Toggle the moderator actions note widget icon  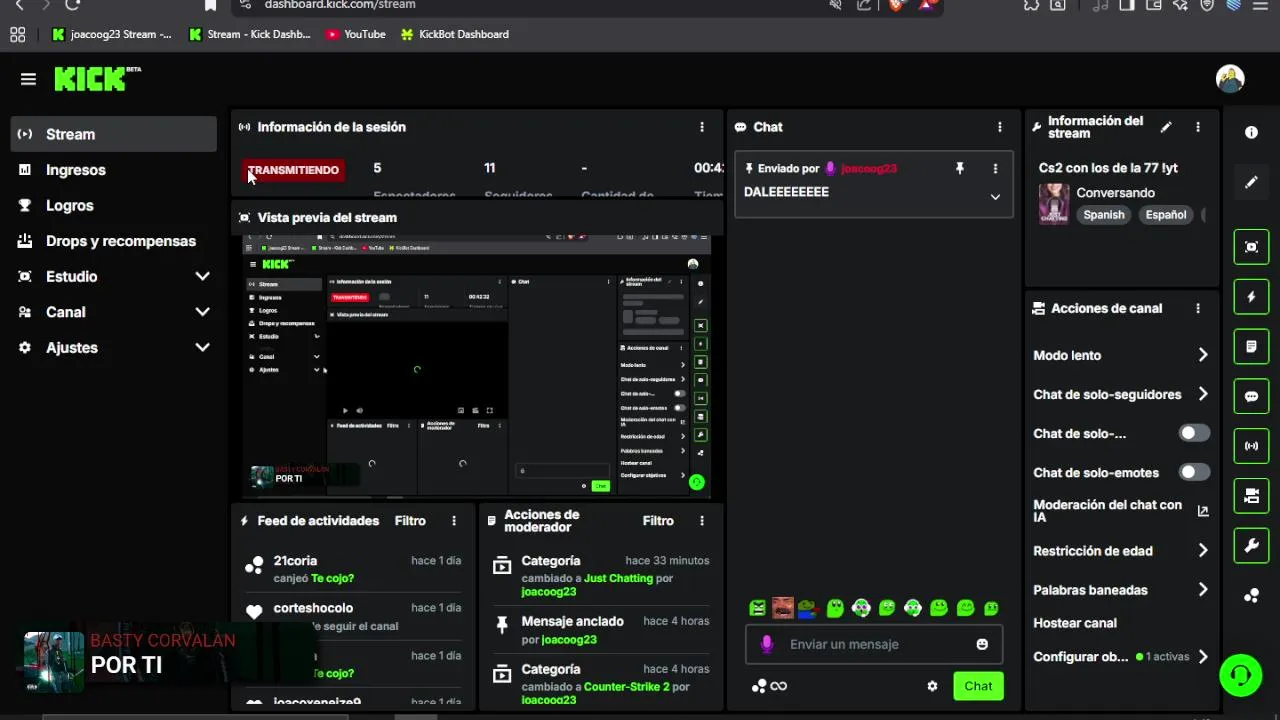1251,347
